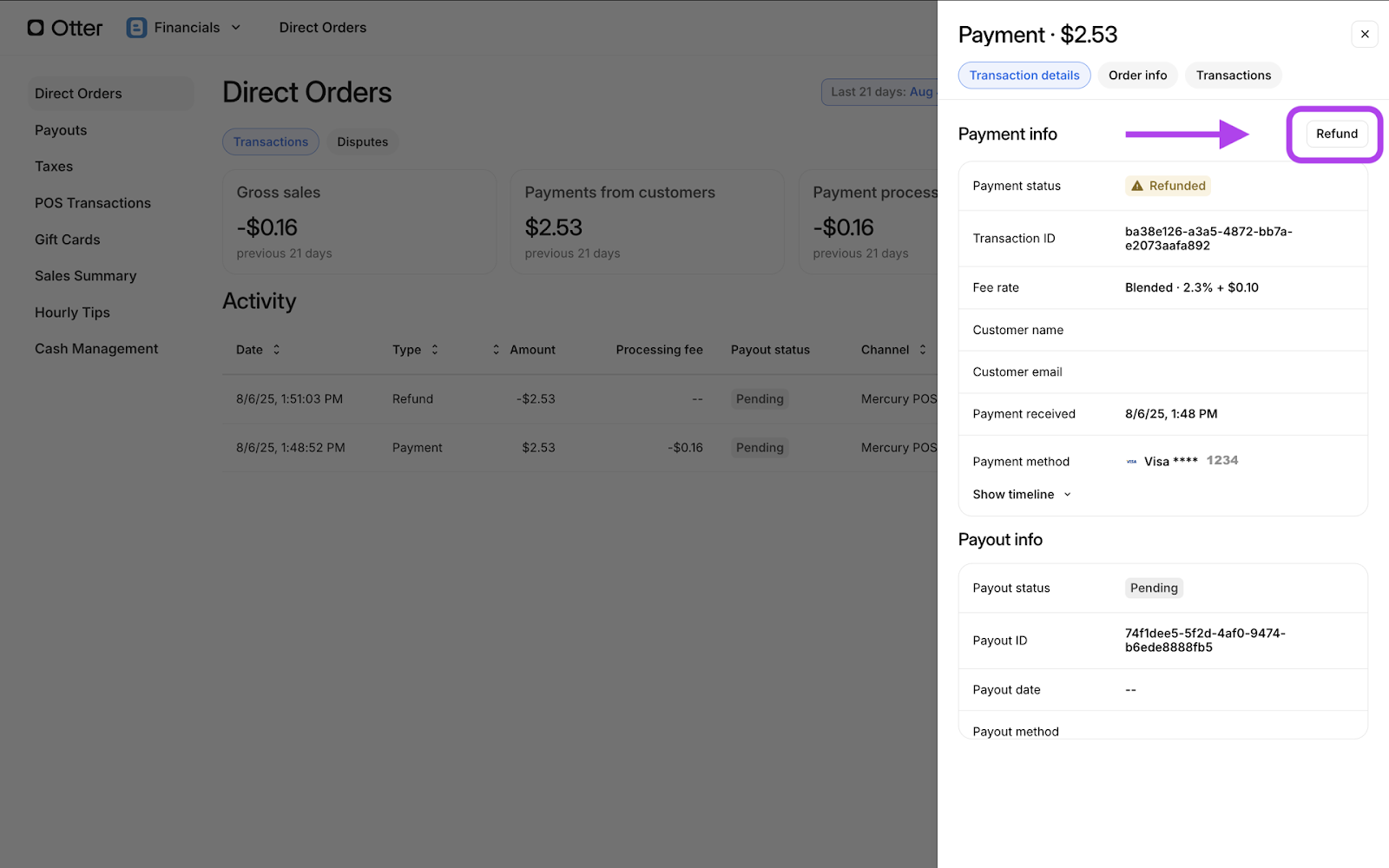1389x868 pixels.
Task: Click the Refunded warning triangle icon
Action: (1137, 186)
